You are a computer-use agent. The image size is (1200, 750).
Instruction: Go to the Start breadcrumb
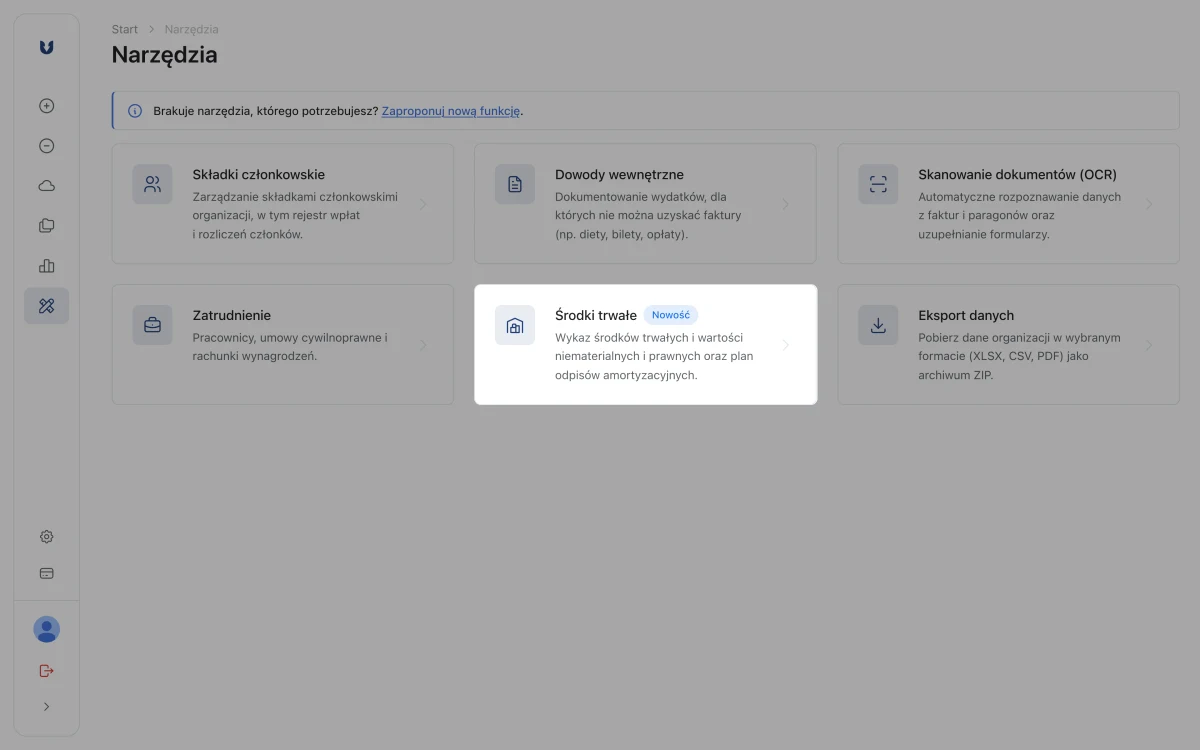(x=125, y=29)
